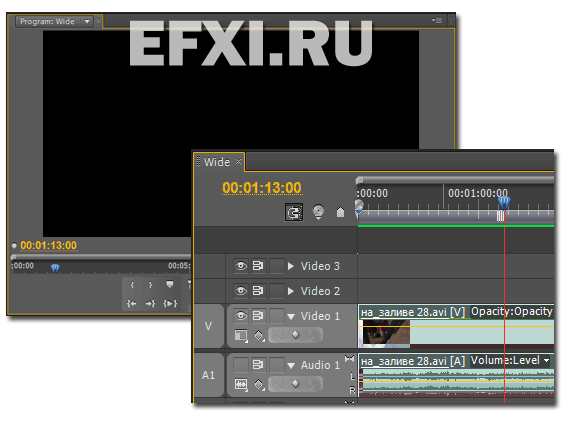Image resolution: width=563 pixels, height=422 pixels.
Task: Open Set Display Style for Video 1
Action: click(x=241, y=335)
